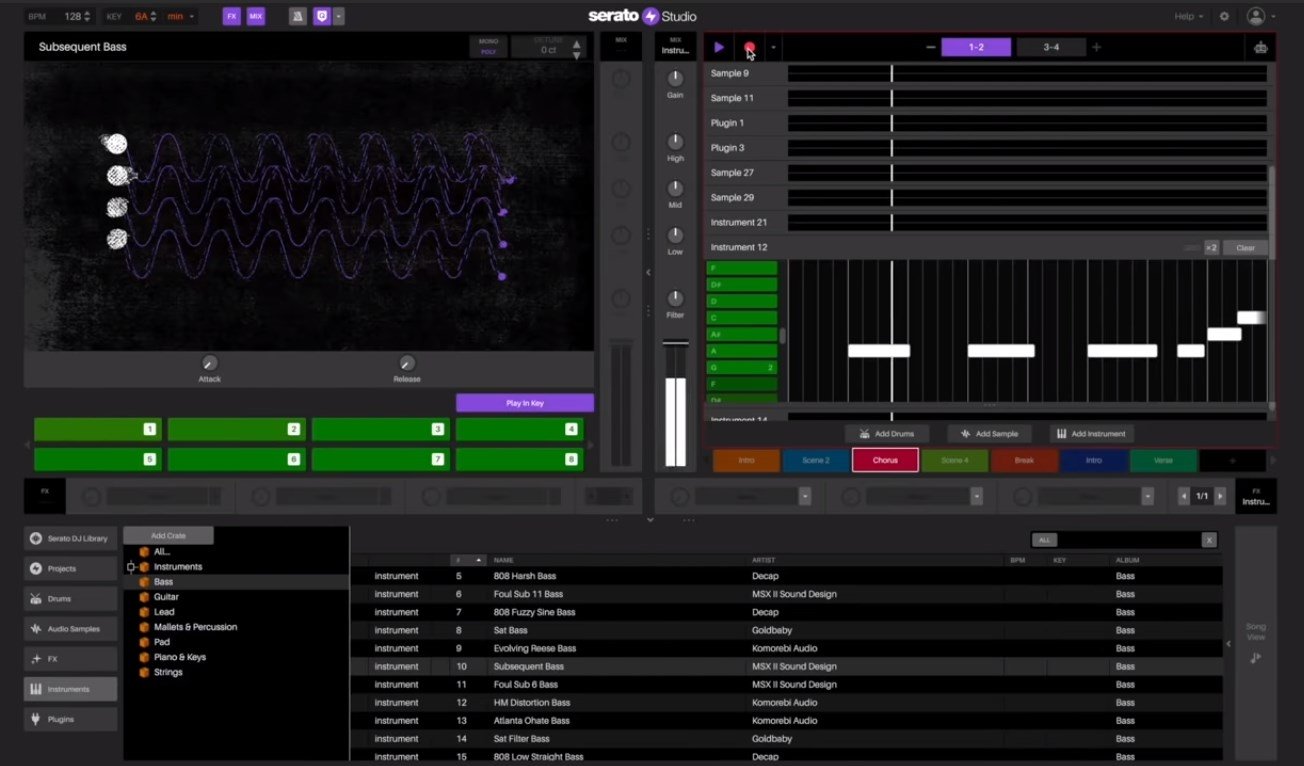The width and height of the screenshot is (1304, 766).
Task: Click the Gain knob
Action: (675, 78)
